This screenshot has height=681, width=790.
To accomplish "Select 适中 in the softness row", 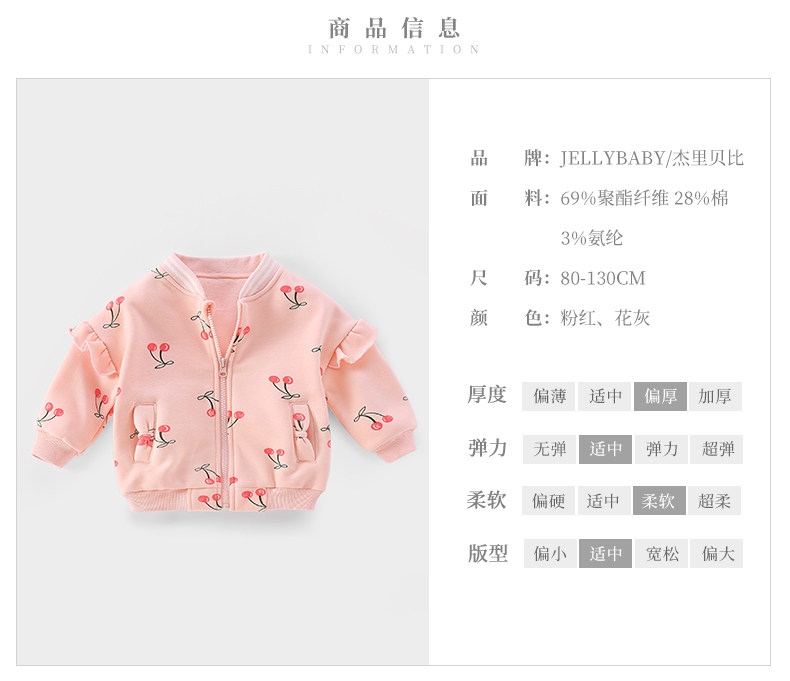I will pos(604,501).
